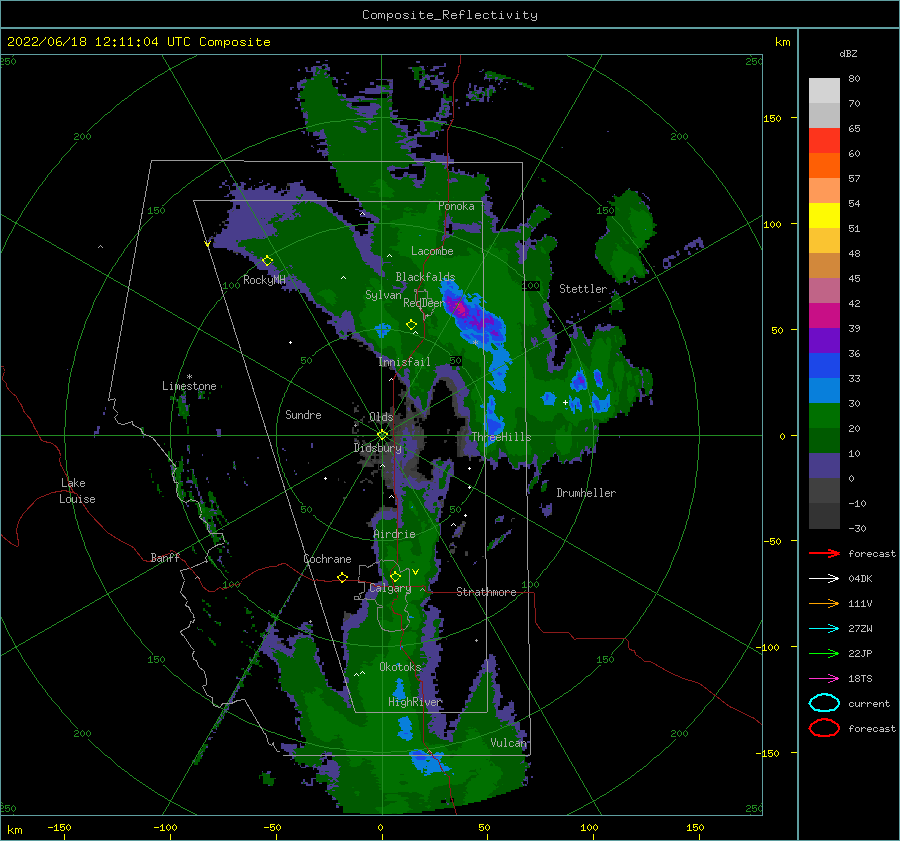
Task: Click the Composite_Reflectivity title text
Action: tap(450, 15)
